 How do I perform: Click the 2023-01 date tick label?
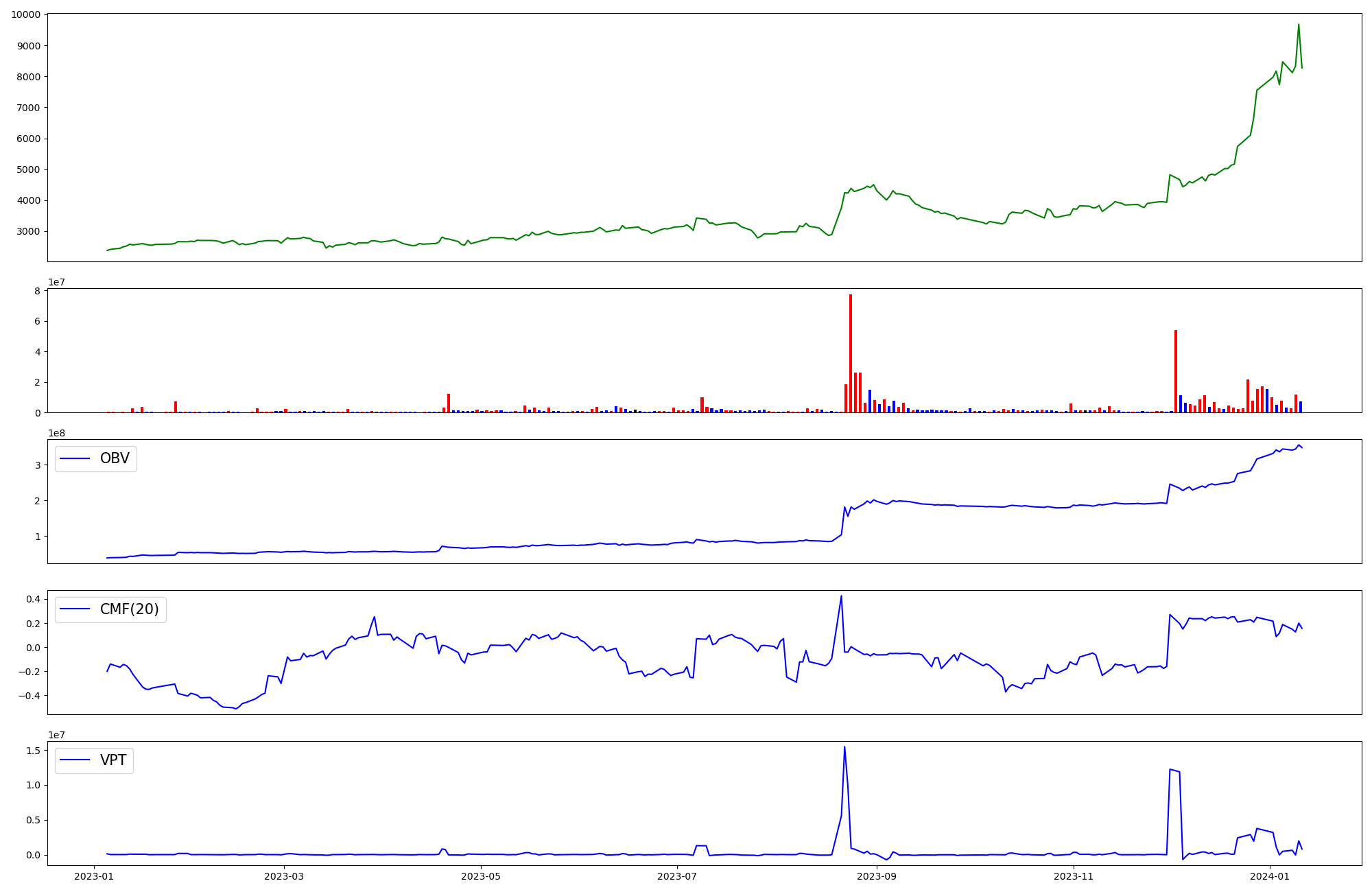pyautogui.click(x=94, y=876)
